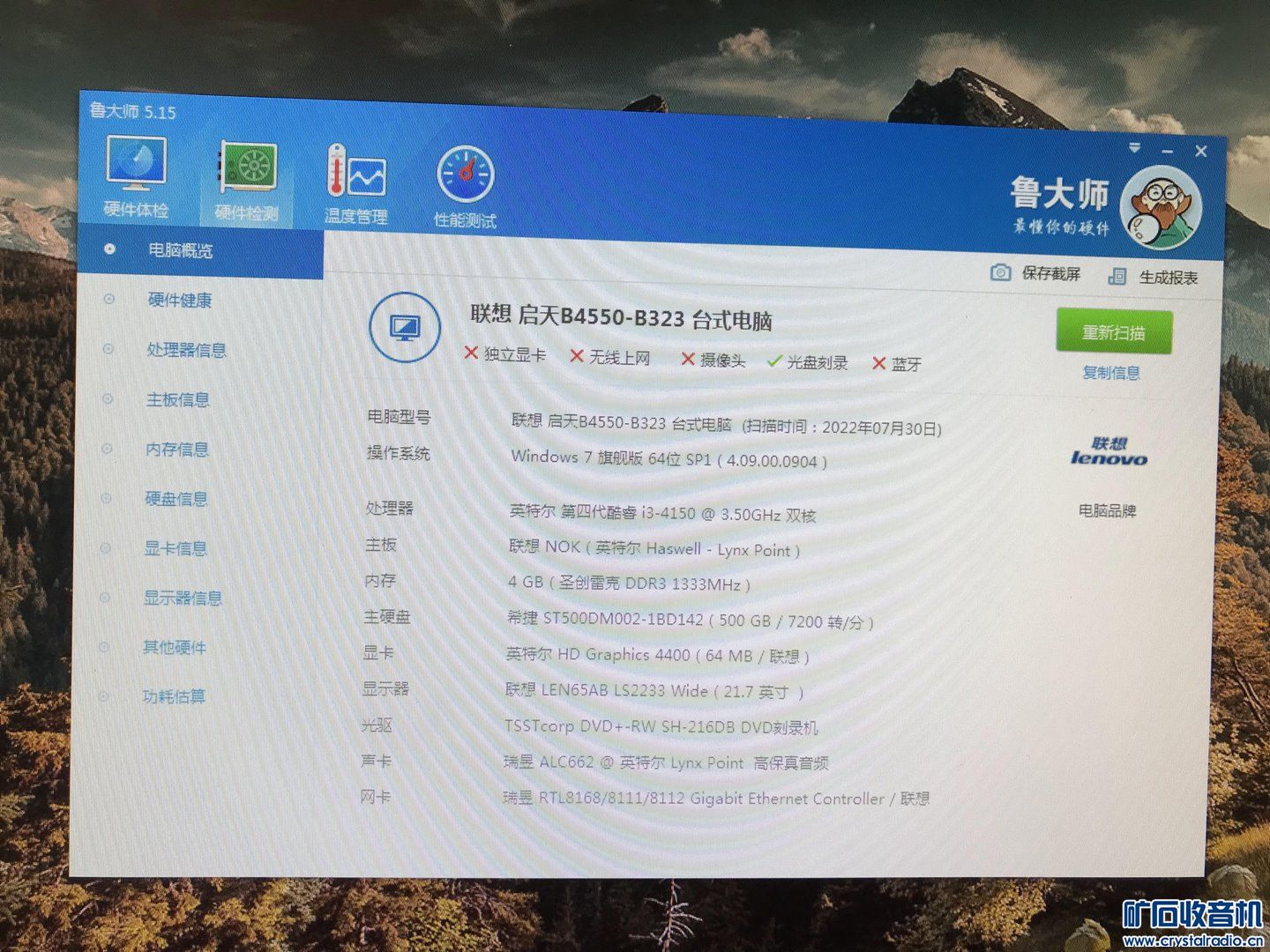Image resolution: width=1270 pixels, height=952 pixels.
Task: Click the 电脑型号 row label
Action: tap(399, 416)
